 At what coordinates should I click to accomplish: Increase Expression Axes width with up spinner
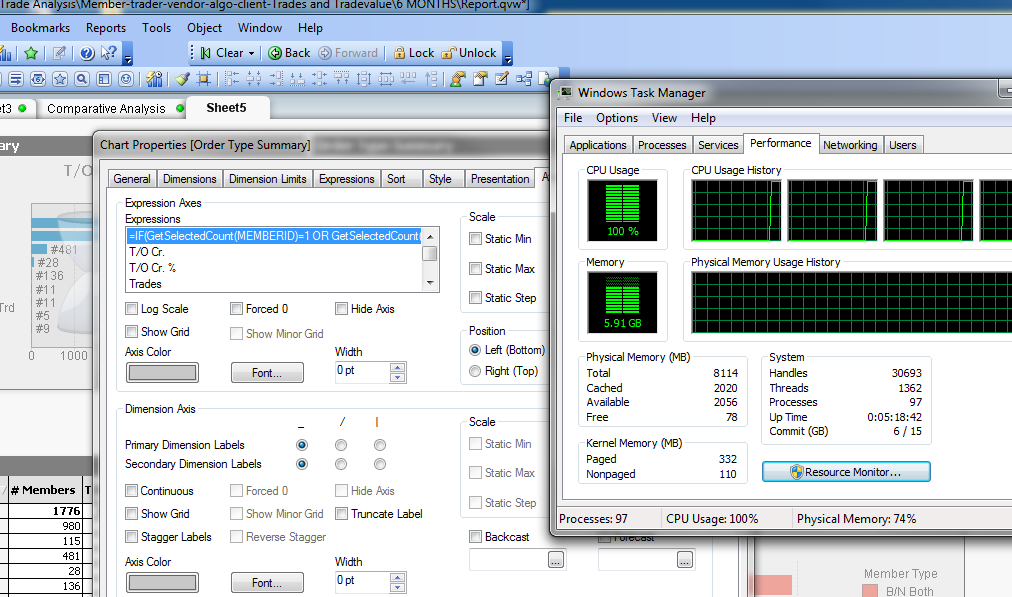398,367
